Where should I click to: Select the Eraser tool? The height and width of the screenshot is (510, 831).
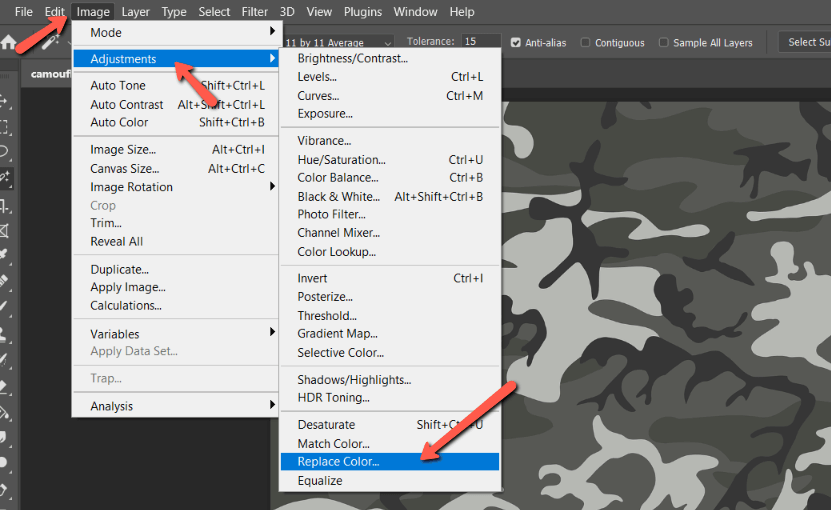5,386
